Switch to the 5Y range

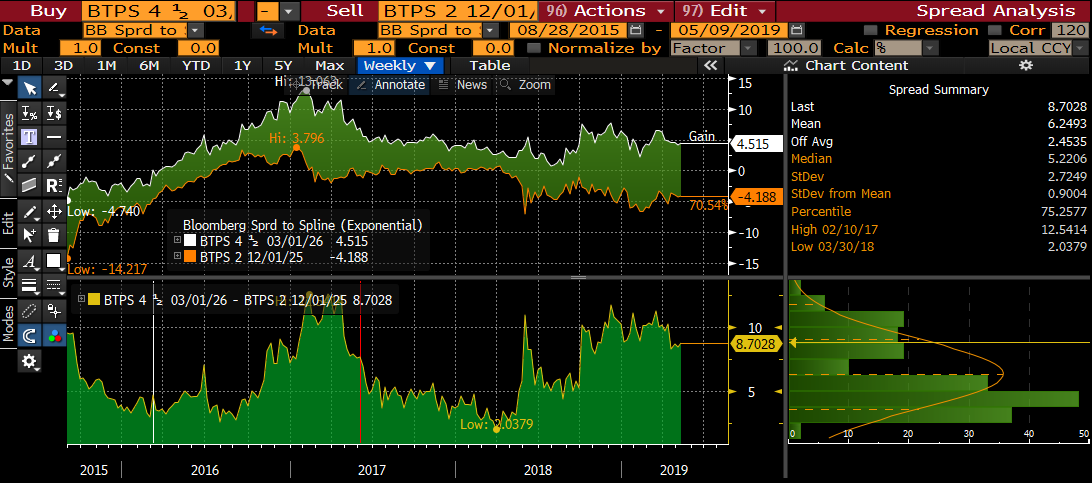[x=283, y=65]
